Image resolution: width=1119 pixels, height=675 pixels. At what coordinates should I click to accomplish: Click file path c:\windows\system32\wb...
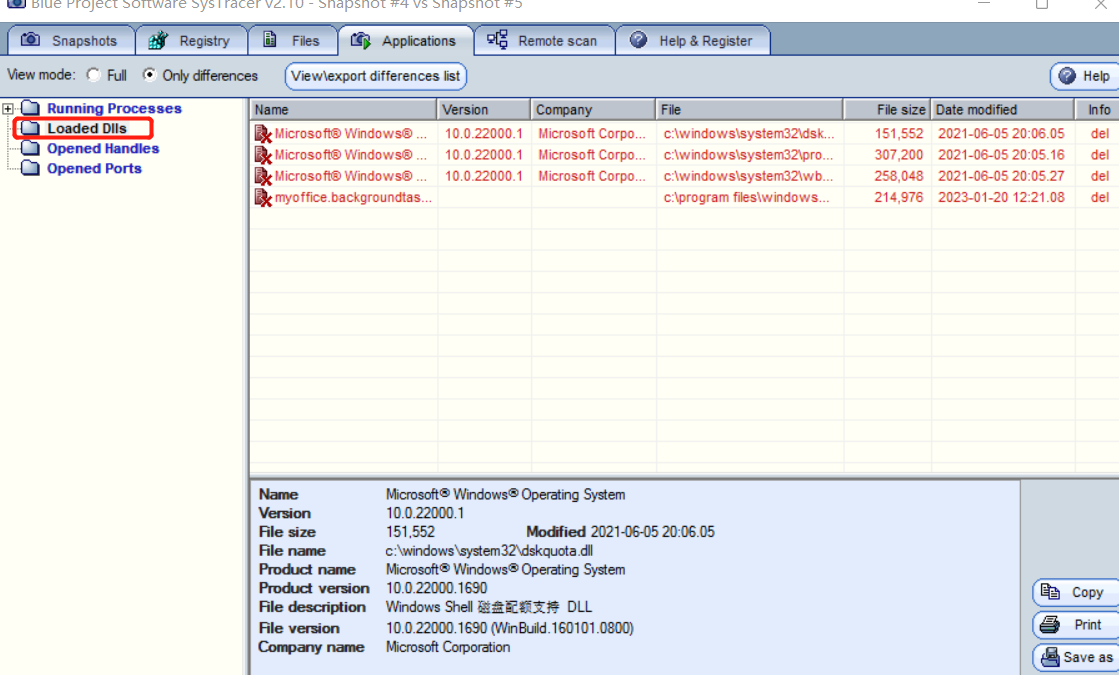[748, 176]
